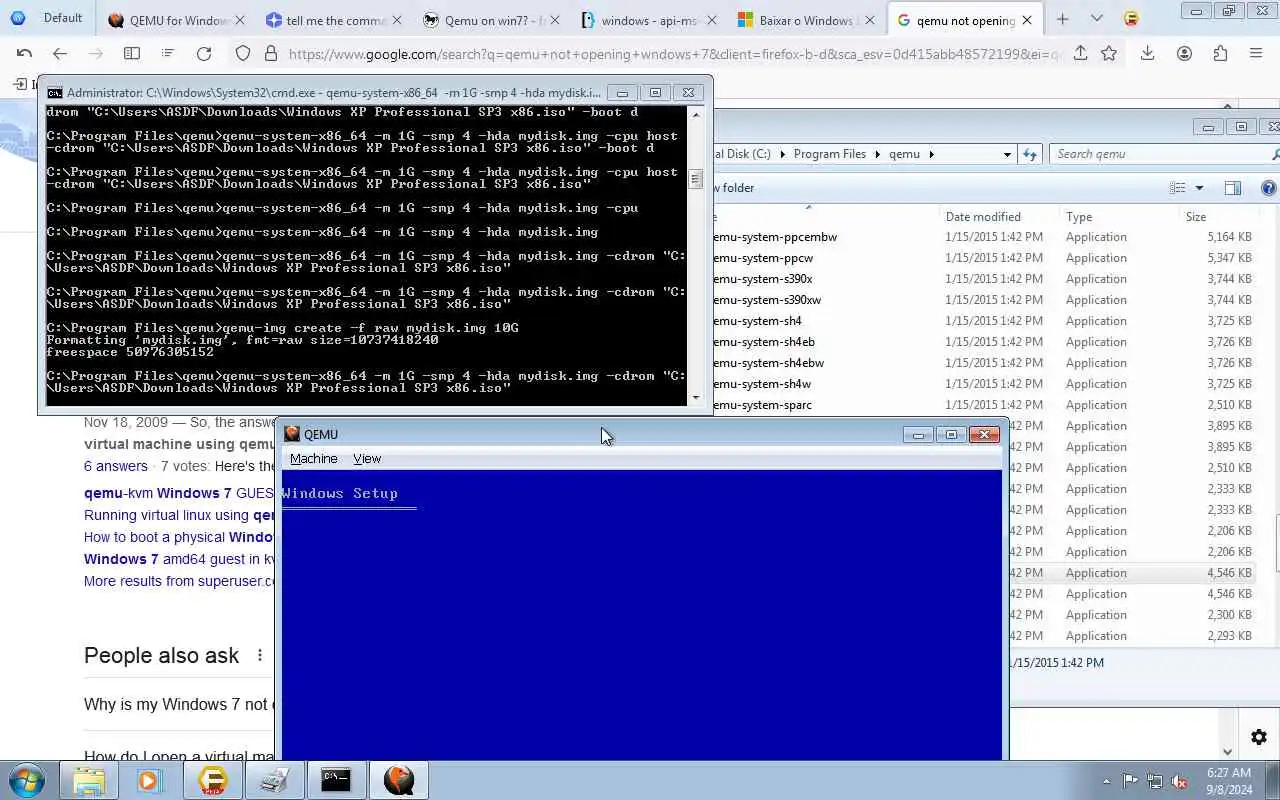This screenshot has height=800, width=1280.
Task: Sort Explorer files by Date modified
Action: pyautogui.click(x=983, y=216)
